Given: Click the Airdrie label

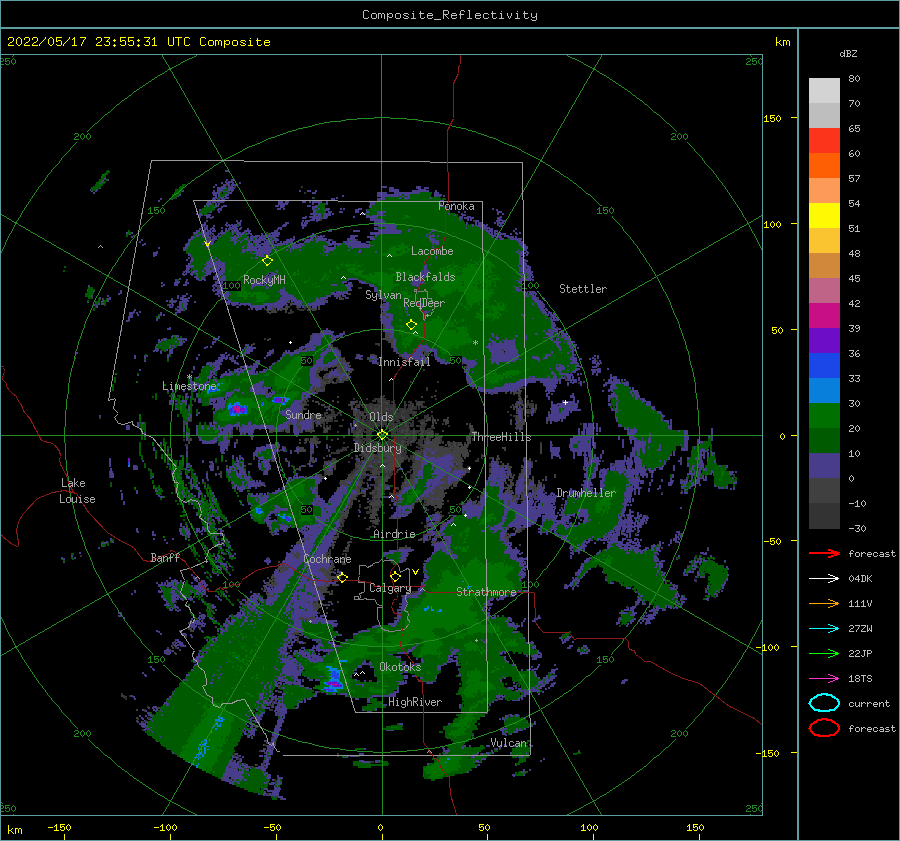Looking at the screenshot, I should (394, 534).
